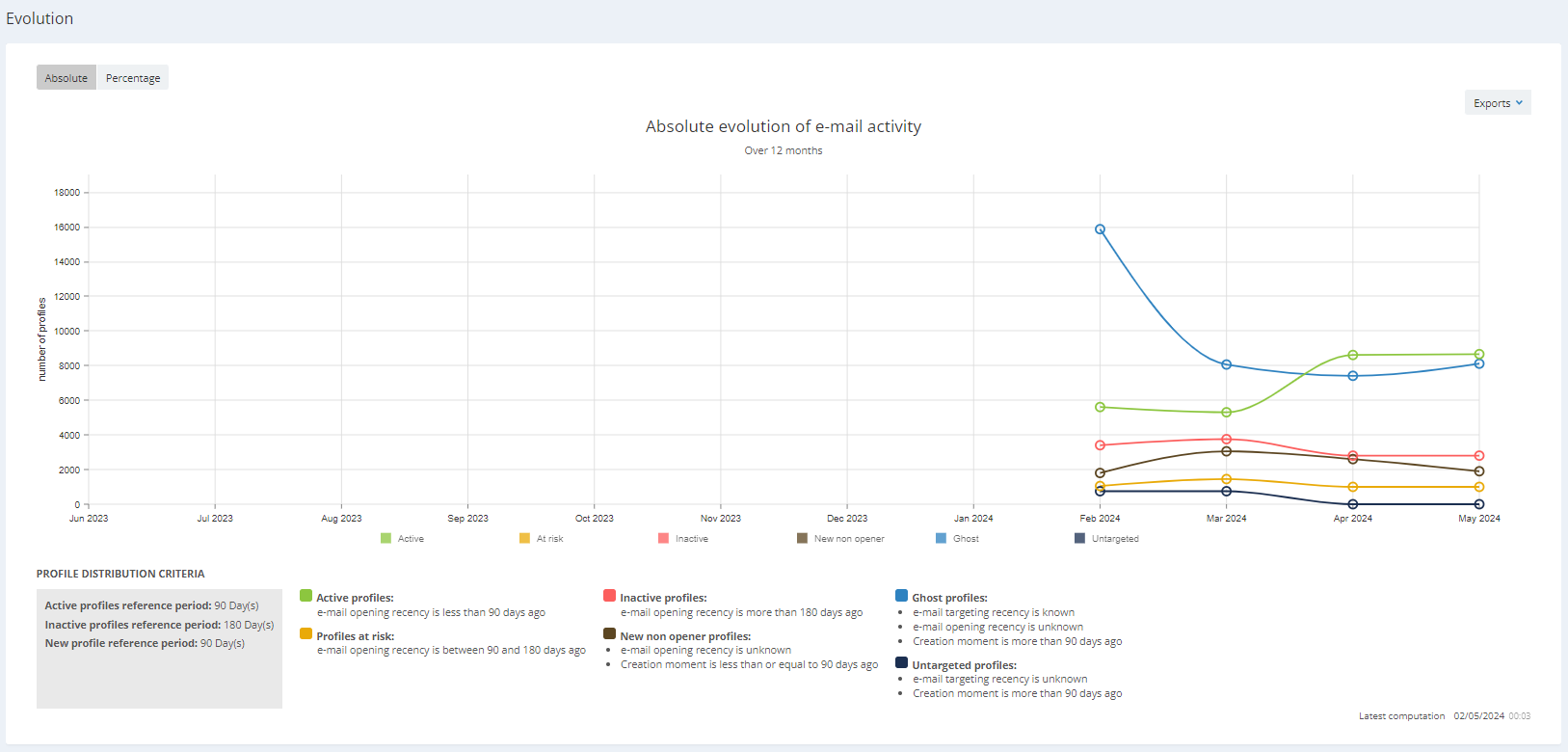This screenshot has height=752, width=1568.
Task: Click the dark navy Untargeted profiles square
Action: tap(902, 663)
